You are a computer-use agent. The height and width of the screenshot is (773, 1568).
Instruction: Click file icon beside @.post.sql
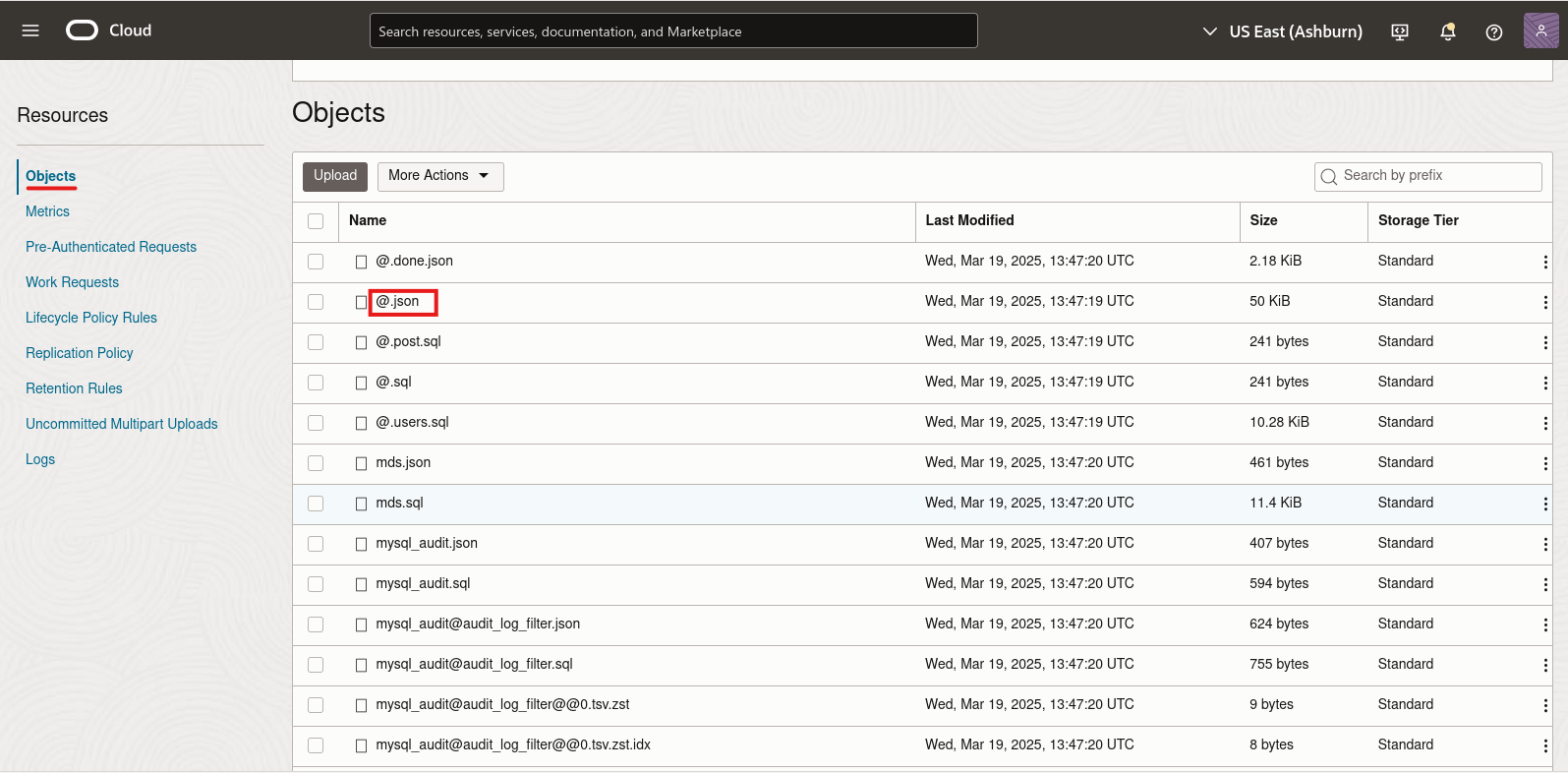pyautogui.click(x=361, y=342)
